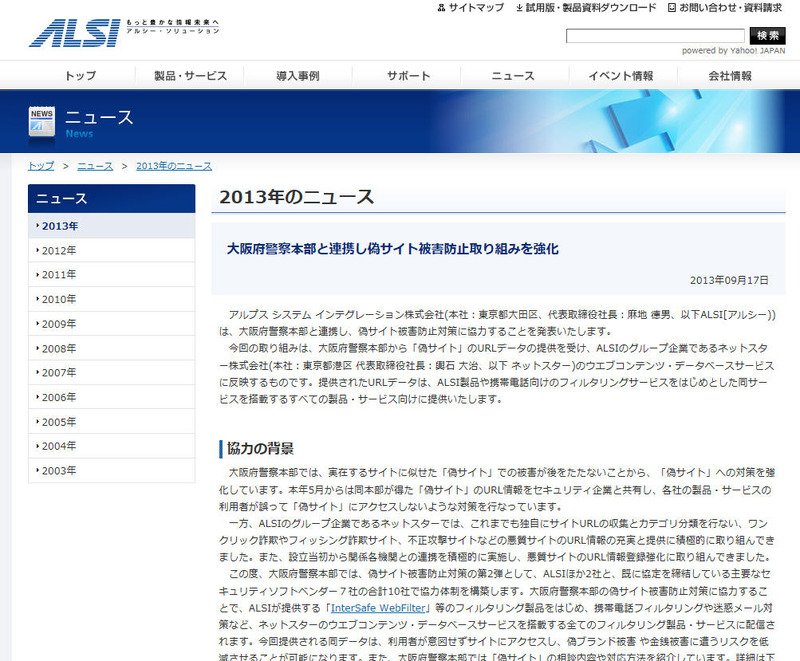Choose 2003年 in sidebar list
This screenshot has height=661, width=800.
(x=59, y=470)
